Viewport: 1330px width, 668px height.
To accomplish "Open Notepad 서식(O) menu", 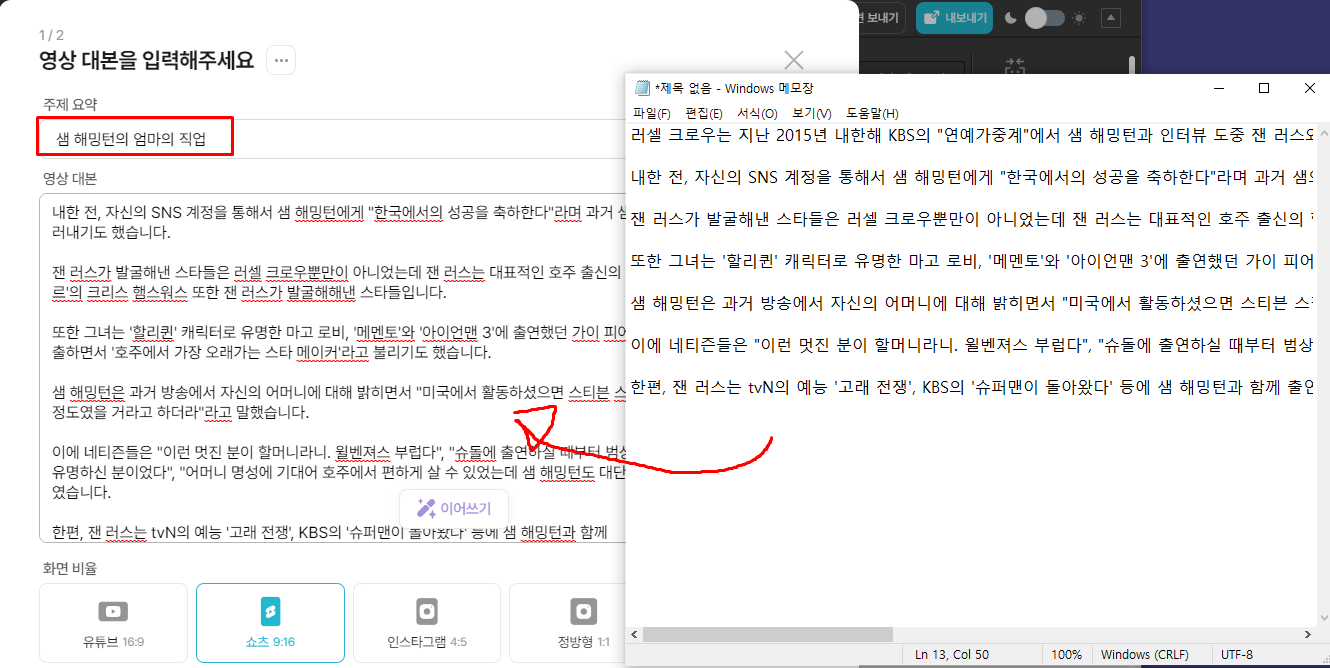I will coord(757,113).
